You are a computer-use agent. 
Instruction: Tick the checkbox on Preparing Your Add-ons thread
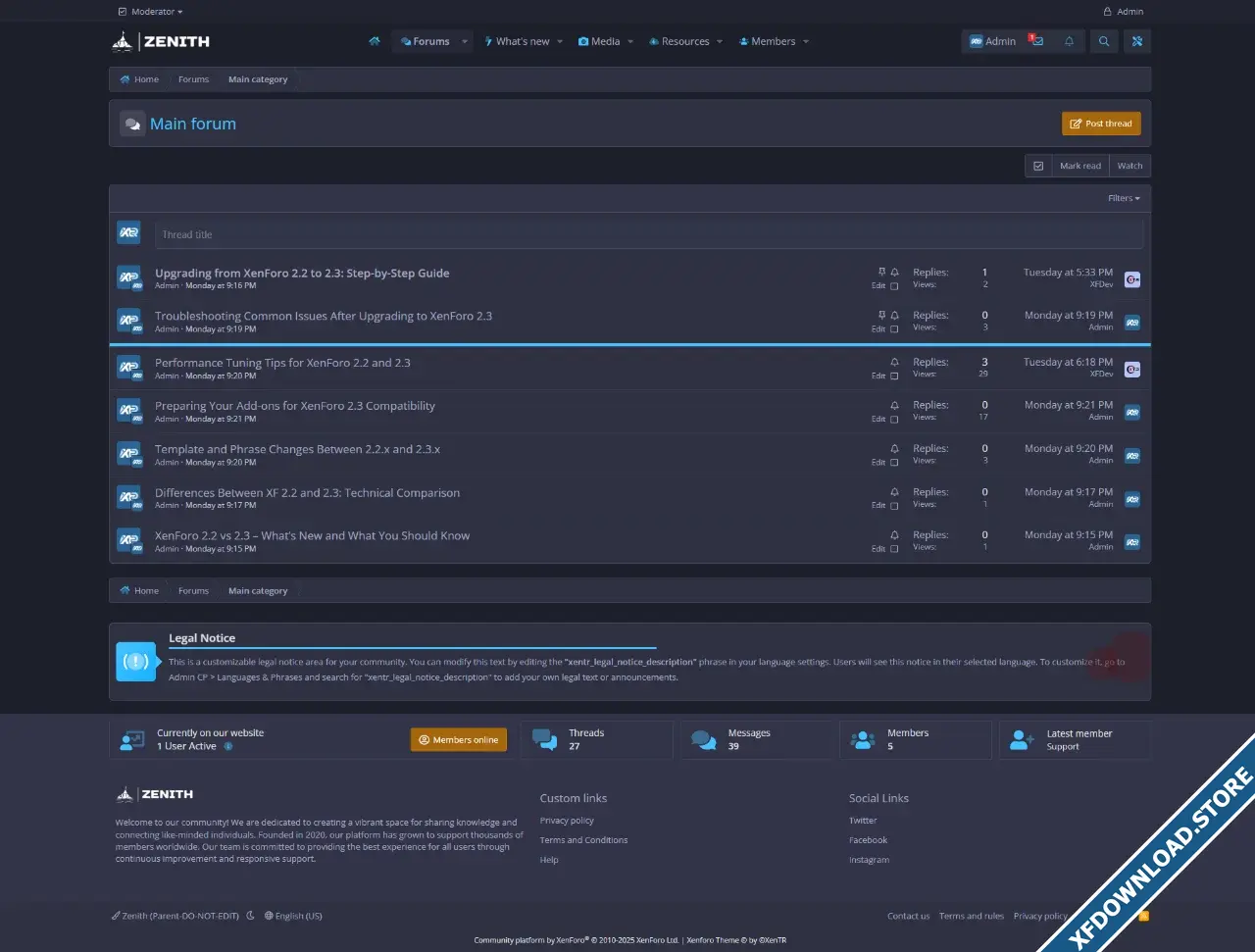[x=894, y=420]
